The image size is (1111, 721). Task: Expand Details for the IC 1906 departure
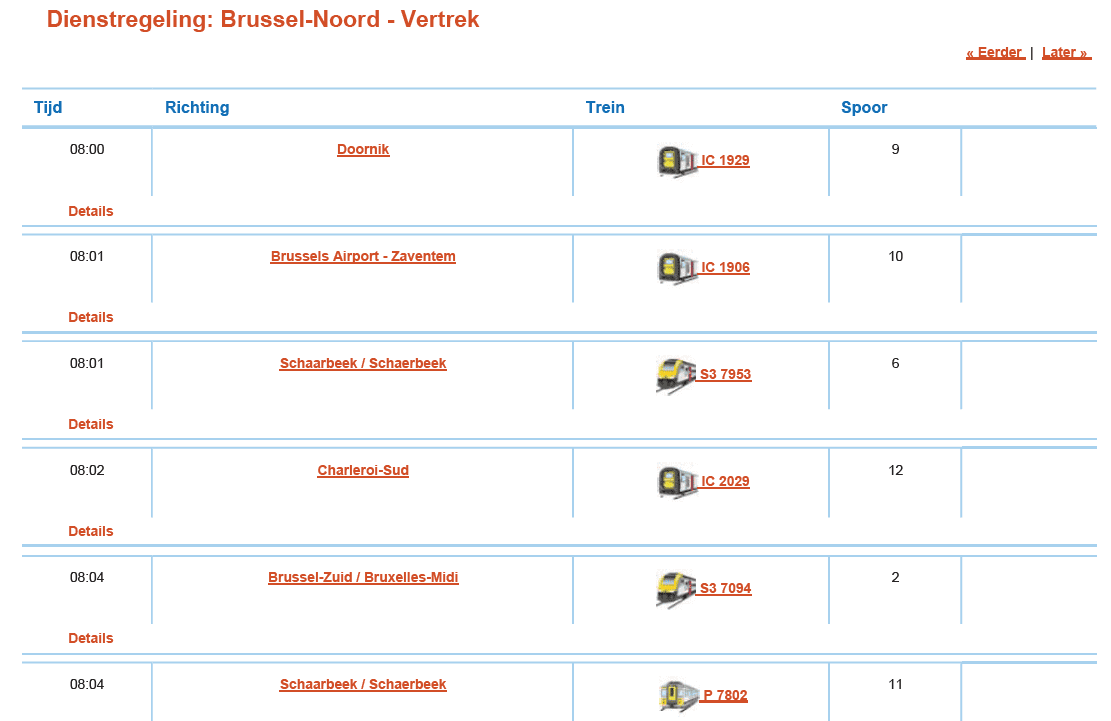point(90,317)
